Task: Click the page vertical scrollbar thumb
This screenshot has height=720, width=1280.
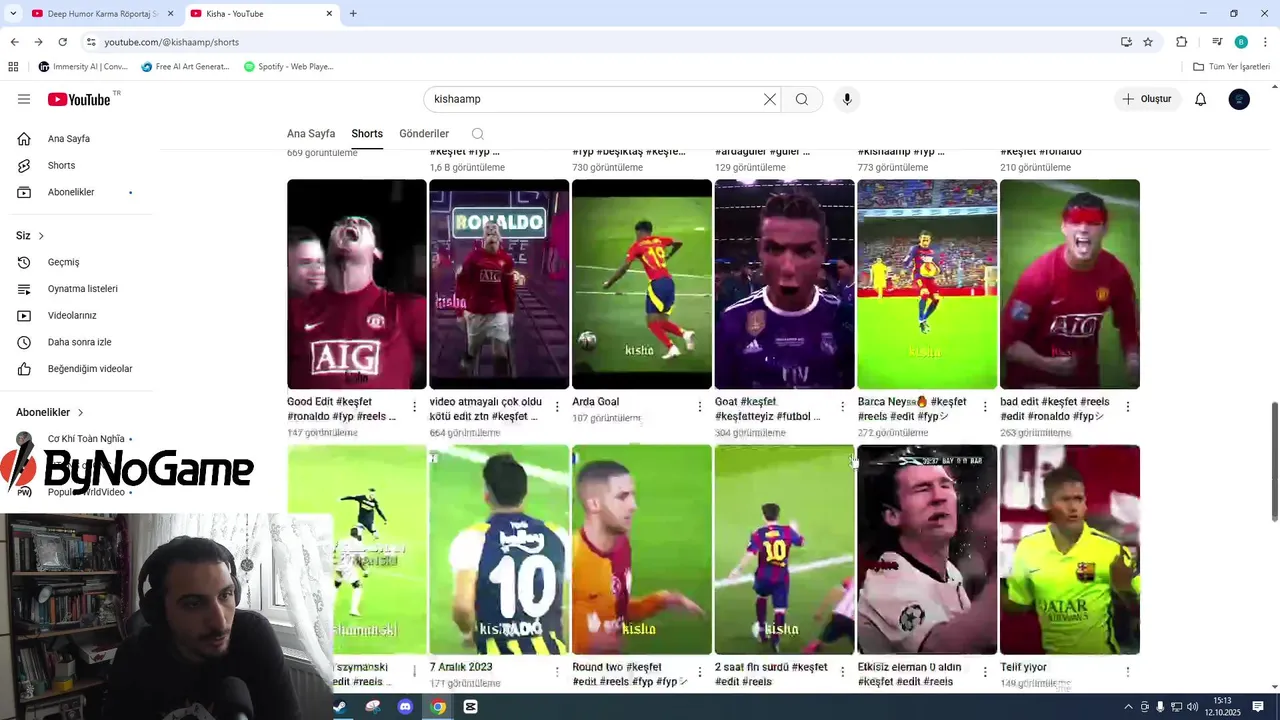Action: coord(1274,462)
